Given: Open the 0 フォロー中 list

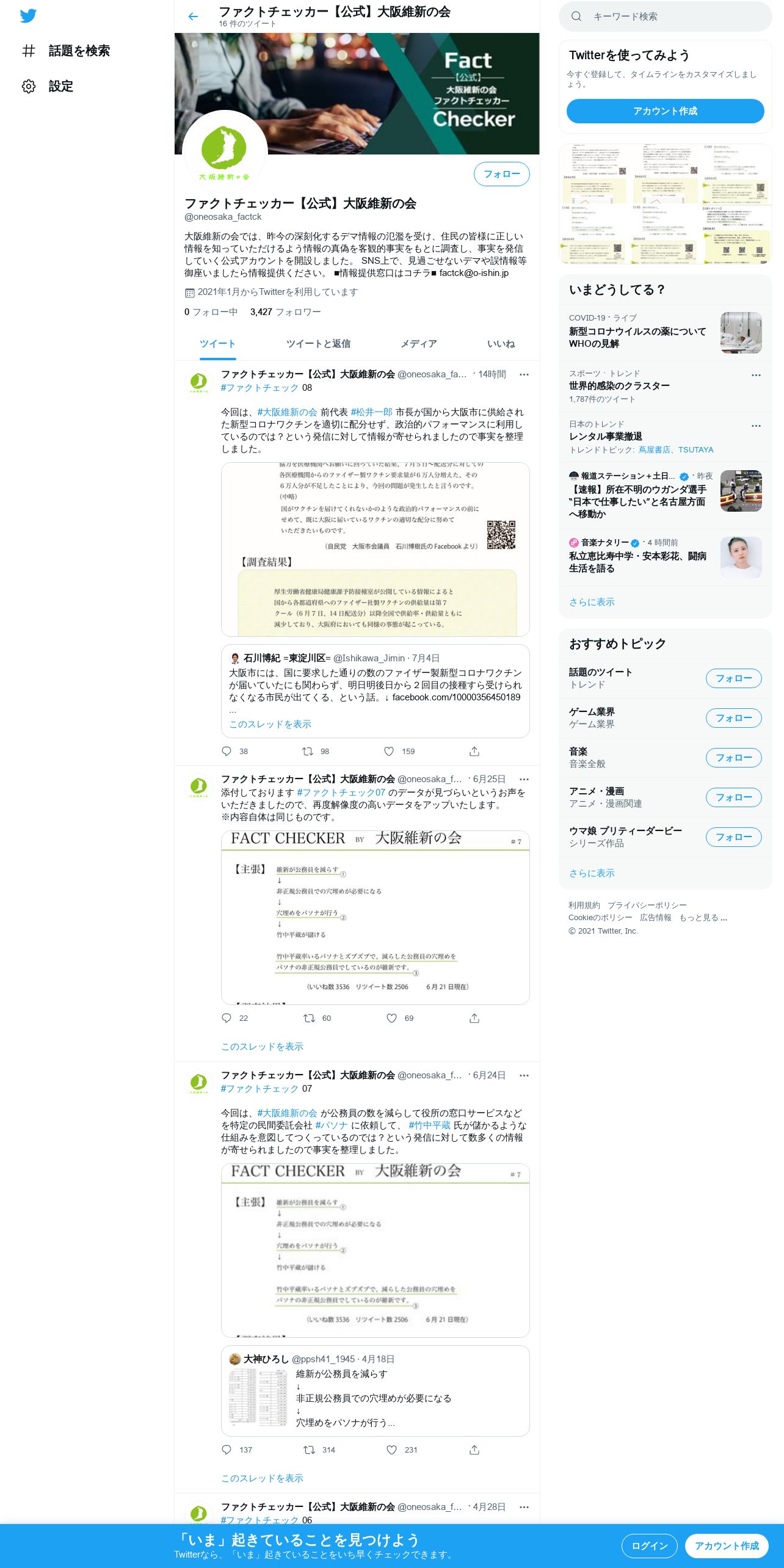Looking at the screenshot, I should click(211, 312).
